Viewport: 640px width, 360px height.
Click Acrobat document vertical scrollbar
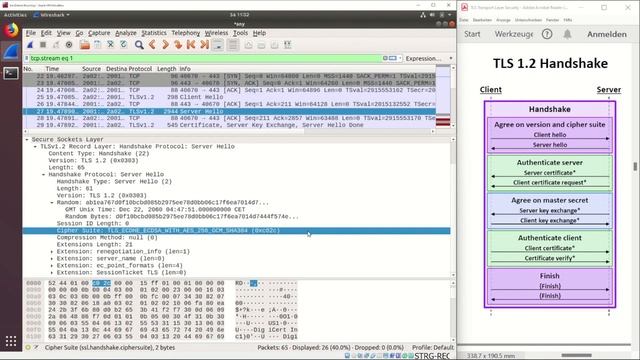[x=635, y=167]
